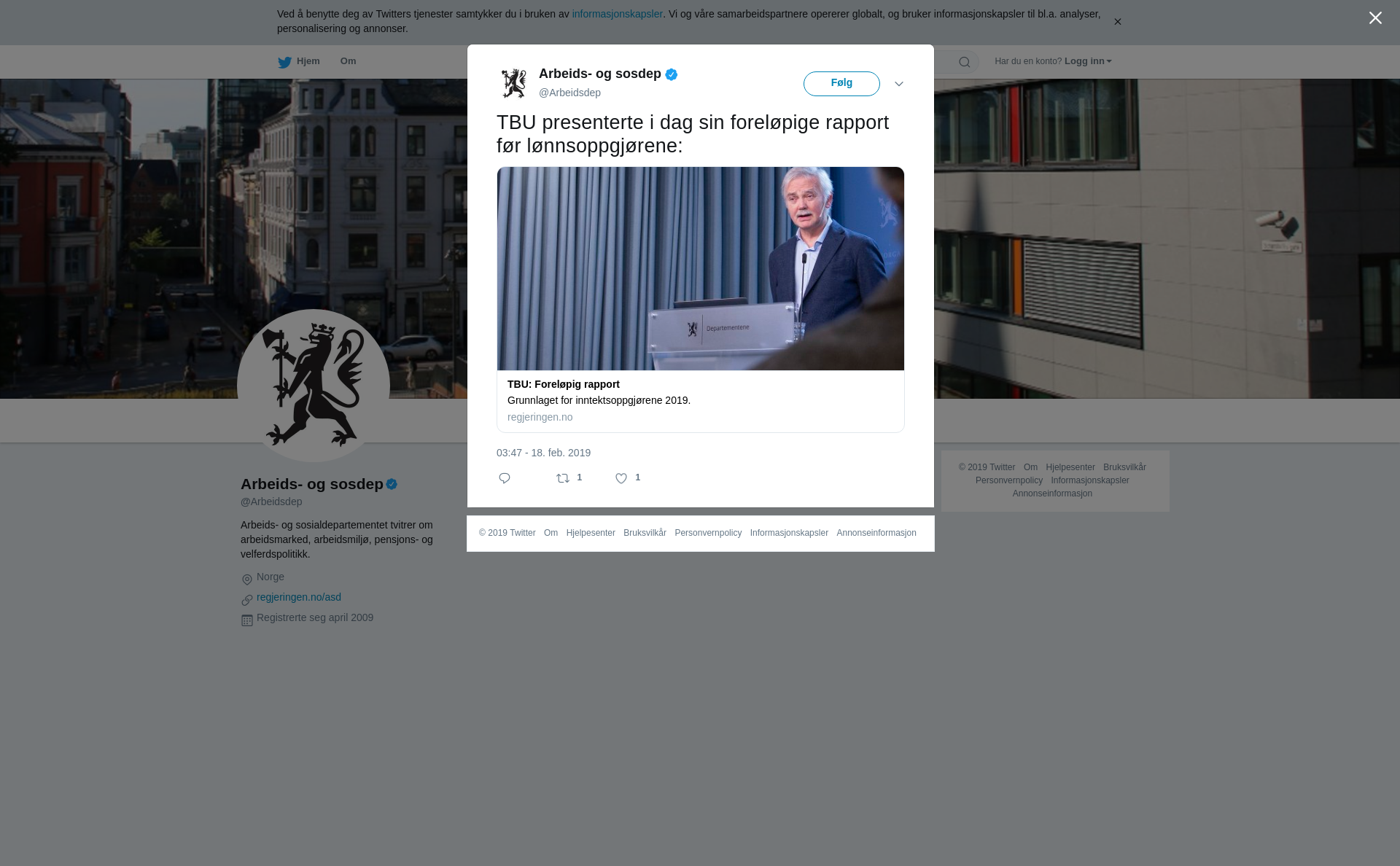The width and height of the screenshot is (1400, 866).
Task: Open Arbeidsdep avatar in tweet header
Action: pyautogui.click(x=514, y=83)
